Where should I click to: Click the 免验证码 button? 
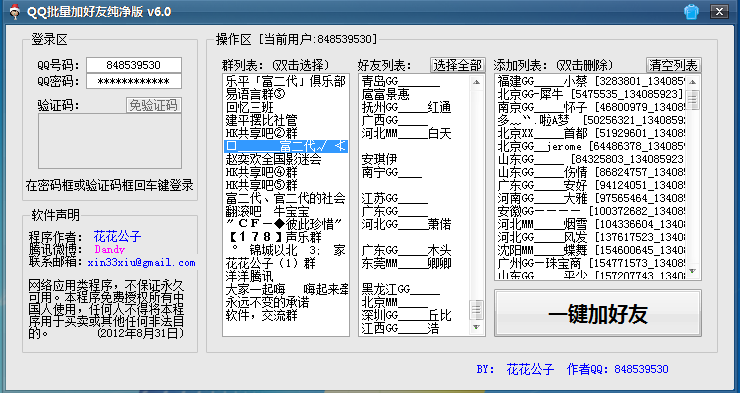click(154, 105)
